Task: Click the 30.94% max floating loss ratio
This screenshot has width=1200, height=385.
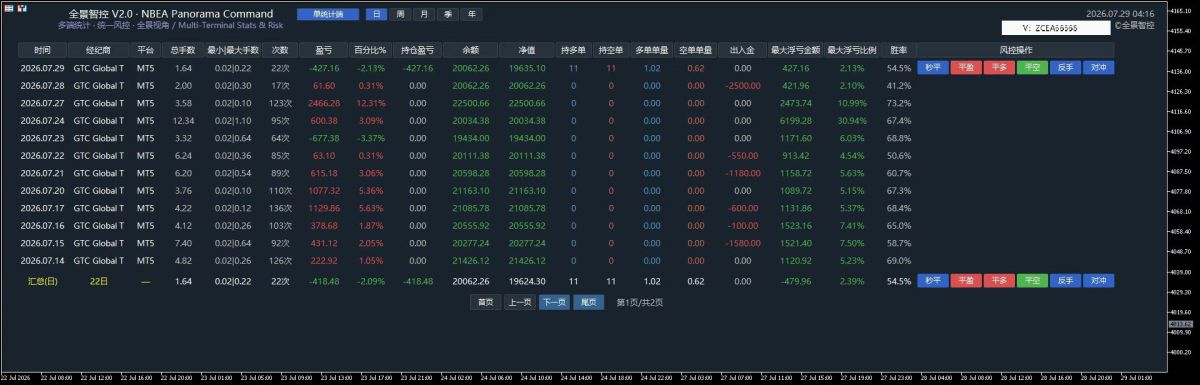Action: [x=852, y=120]
